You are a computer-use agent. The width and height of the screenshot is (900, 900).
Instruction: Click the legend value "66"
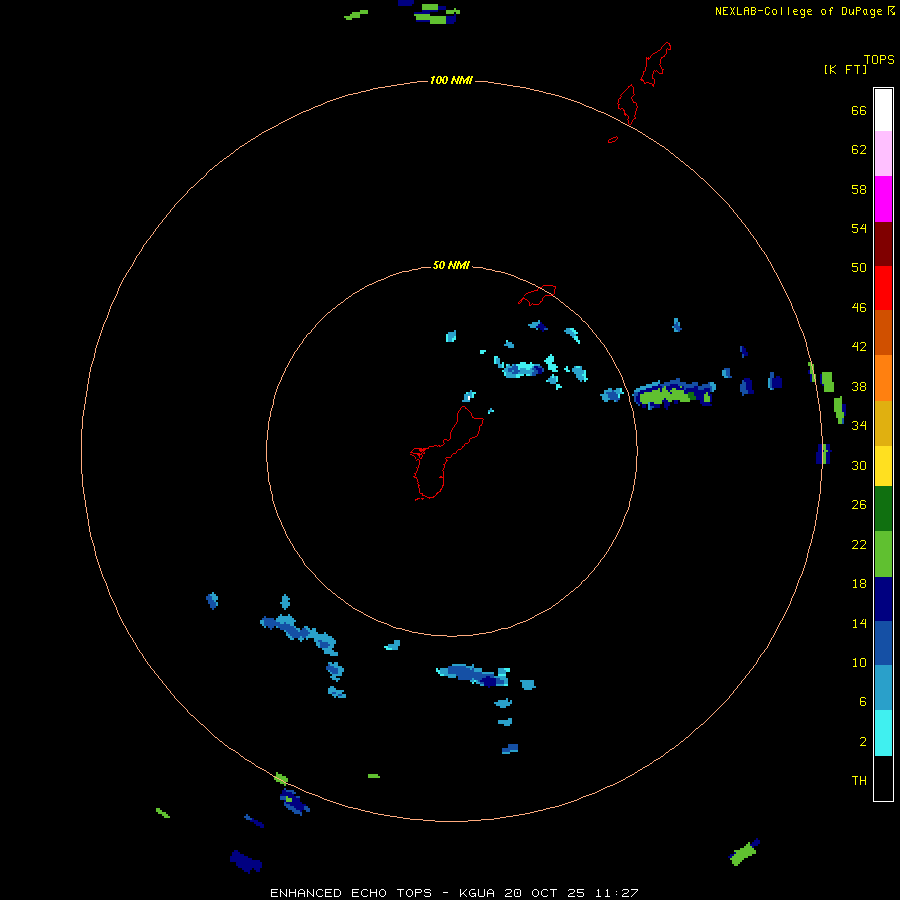(859, 110)
